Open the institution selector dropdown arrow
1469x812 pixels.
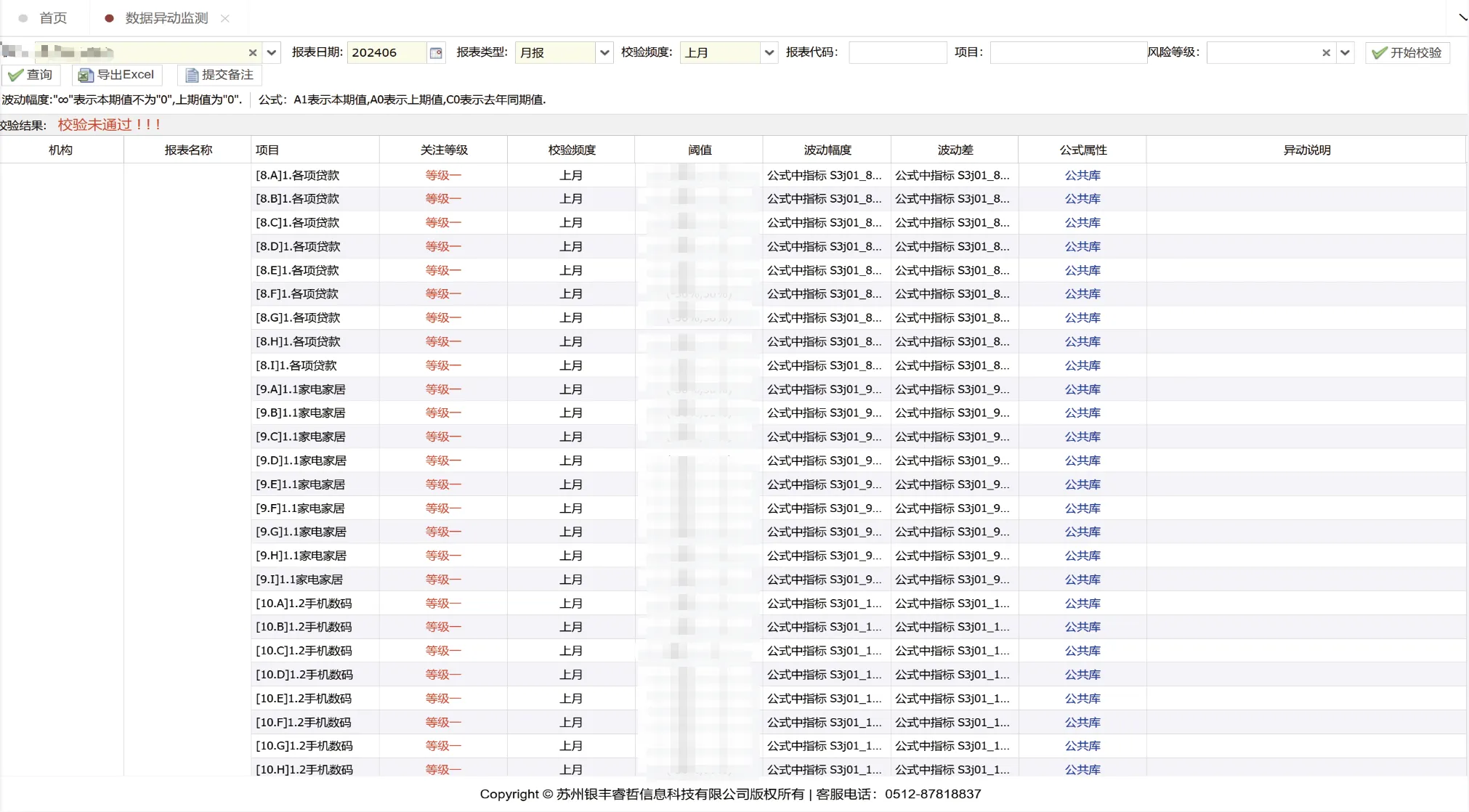[x=271, y=52]
